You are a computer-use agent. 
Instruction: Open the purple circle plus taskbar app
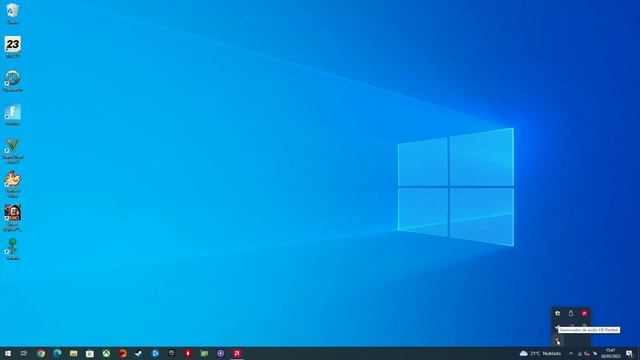(220, 353)
